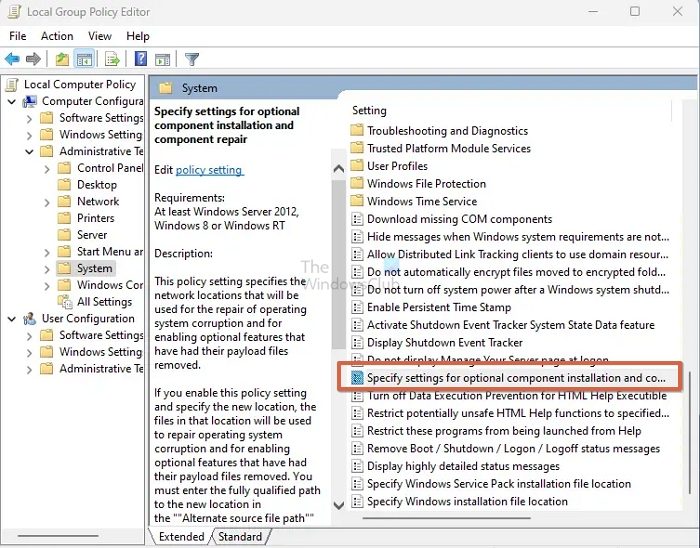The width and height of the screenshot is (700, 548).
Task: Open the View menu
Action: click(97, 36)
